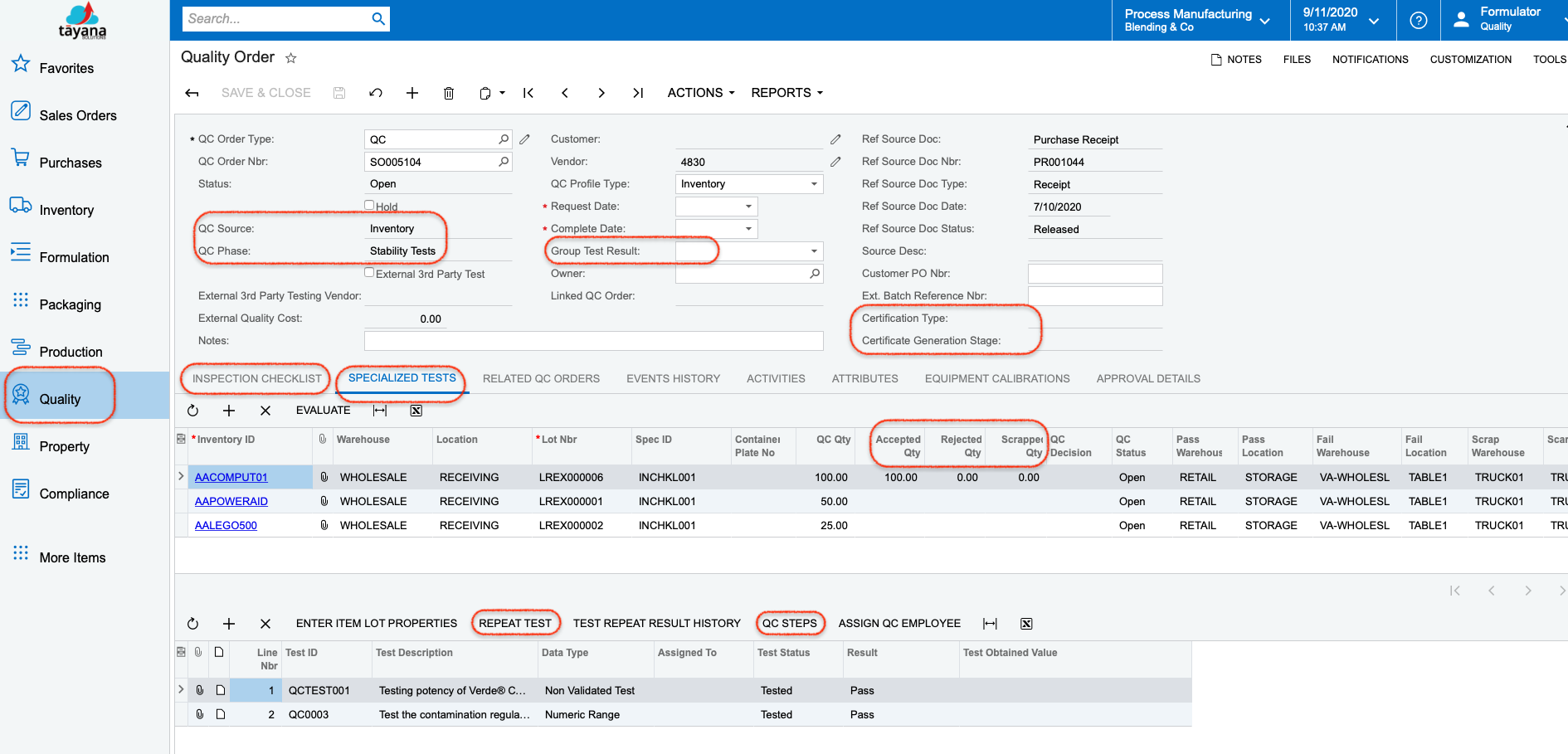Screen dimensions: 1568x754
Task: Click the delete trash icon in toolbar
Action: pyautogui.click(x=449, y=93)
